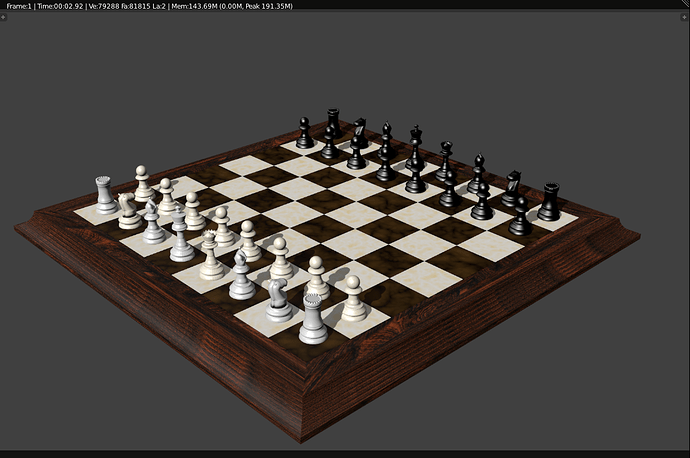
Task: Click the 'Mem:143.69M' memory usage text
Action: [194, 6]
